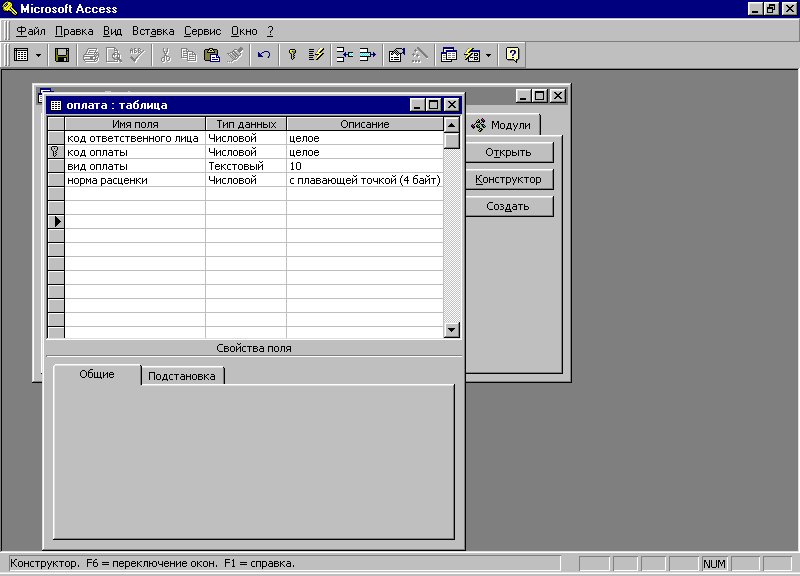Screen dimensions: 800x576
Task: Open the Сервис menu
Action: point(203,31)
